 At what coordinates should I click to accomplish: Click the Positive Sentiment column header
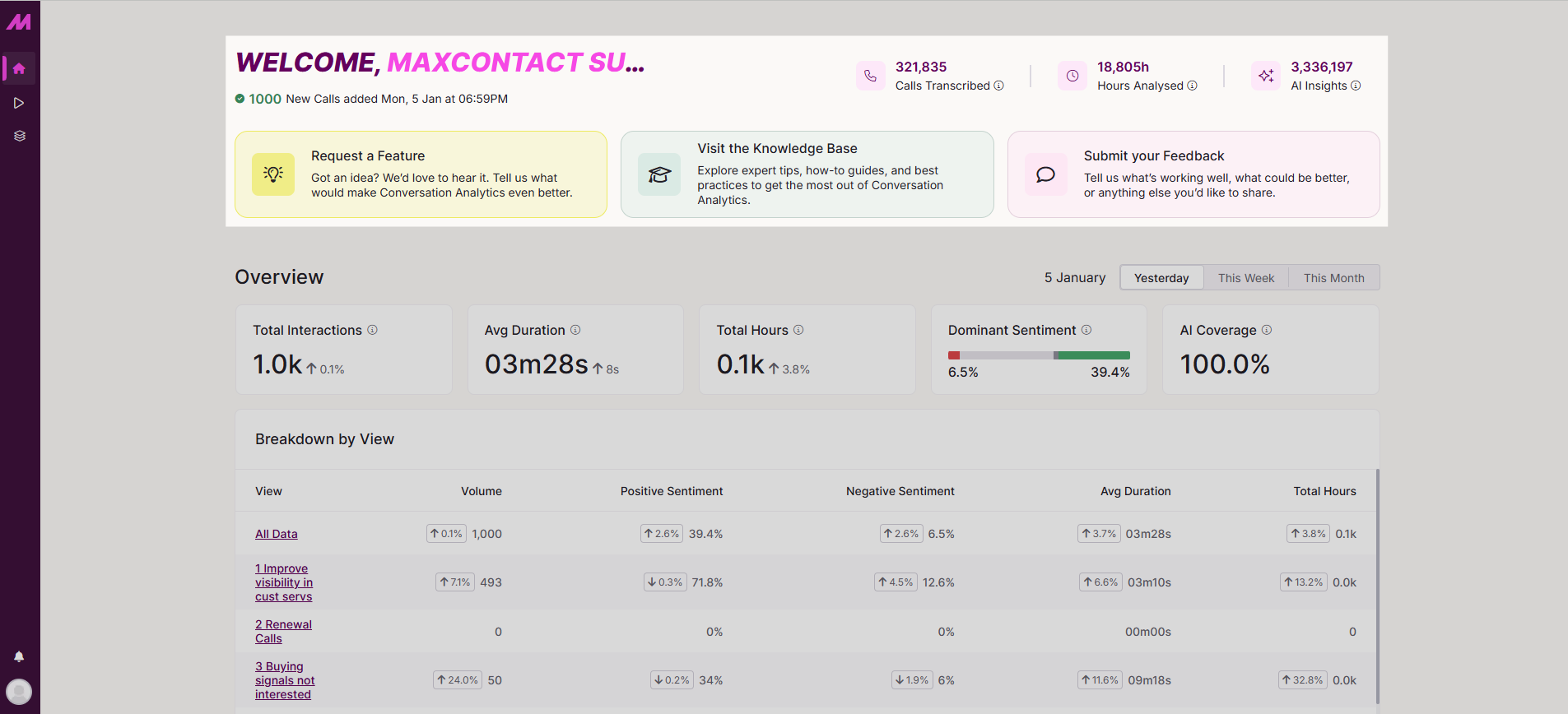click(672, 491)
